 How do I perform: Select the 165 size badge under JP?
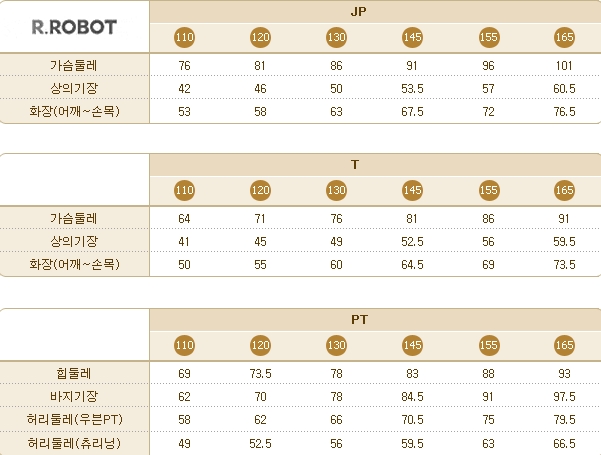pos(564,37)
